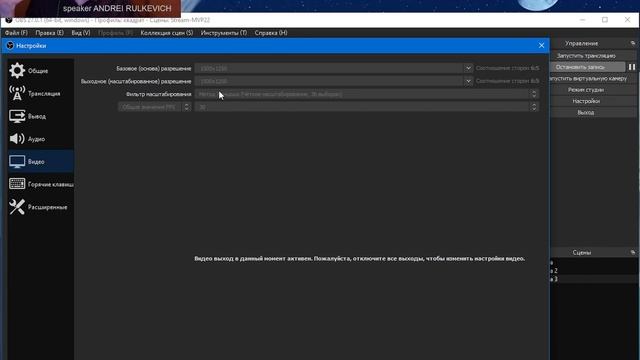Open the Трансляция settings section
Viewport: 640px width, 360px height.
[40, 93]
